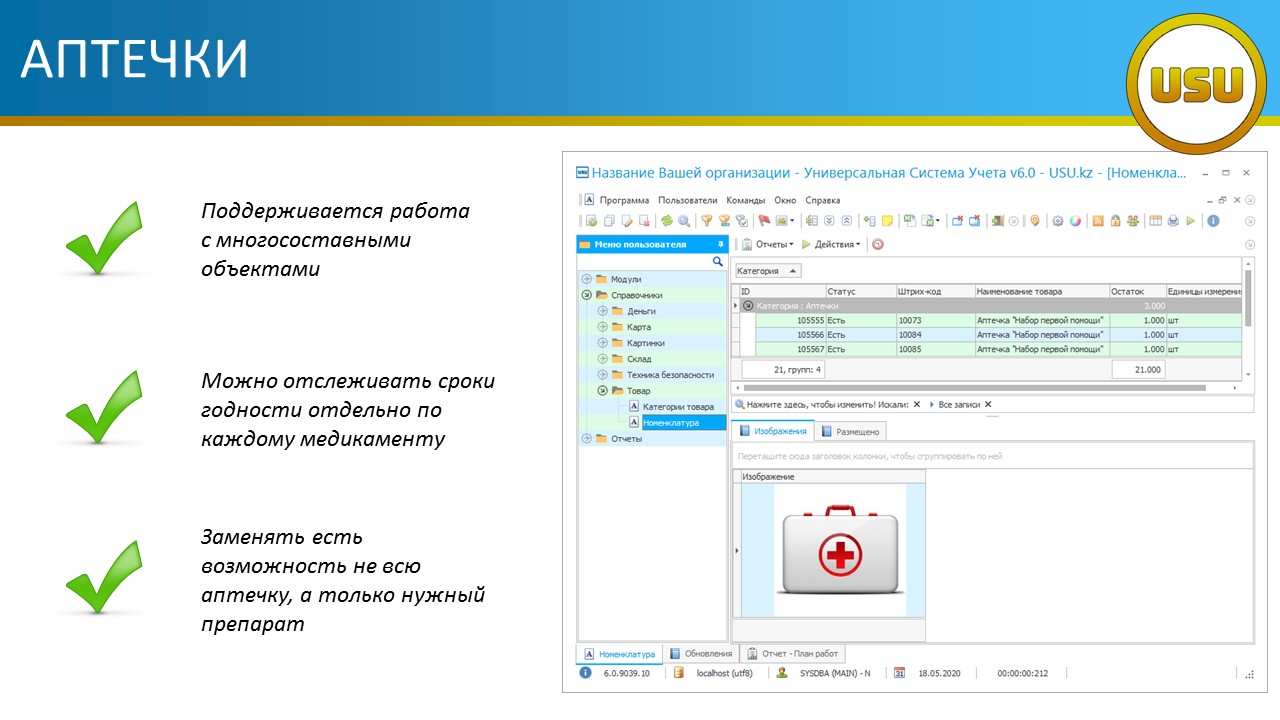Expand the Отчеты tree node
Screen dimensions: 1280x720
tap(586, 439)
